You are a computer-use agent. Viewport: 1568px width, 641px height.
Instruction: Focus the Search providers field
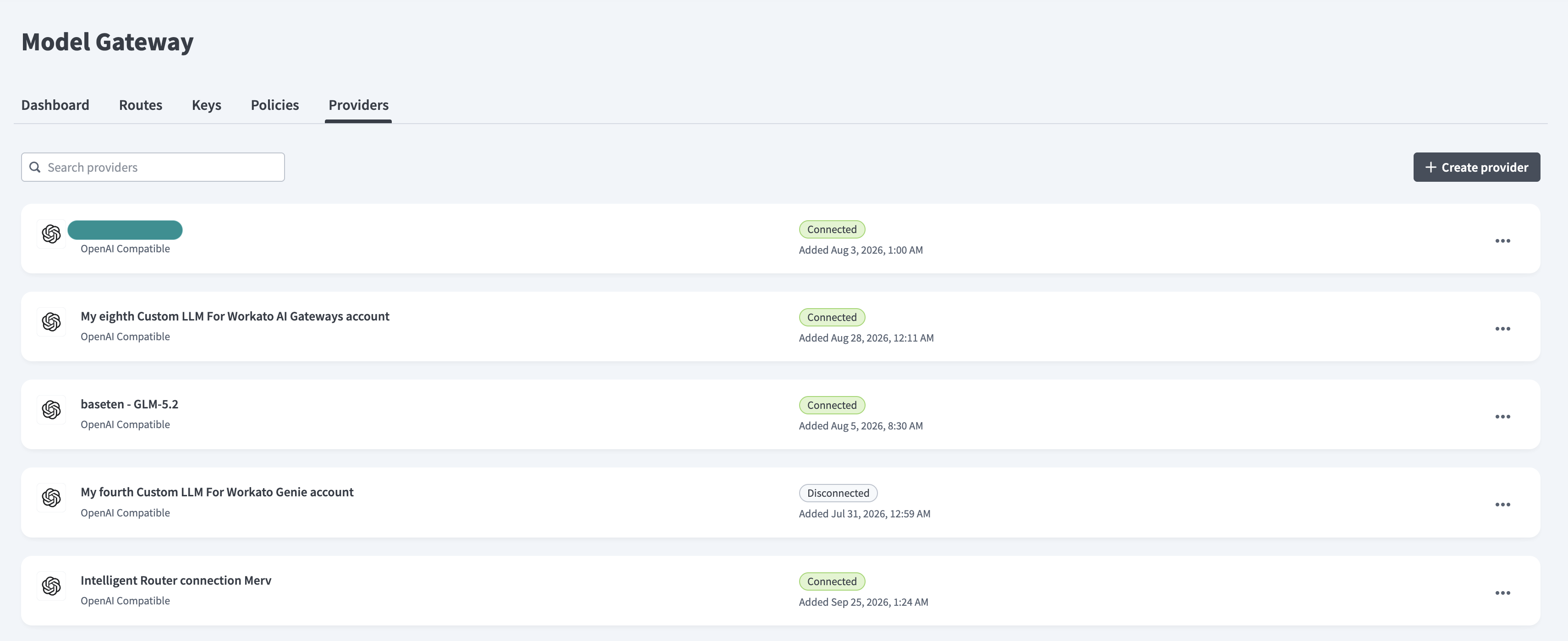(x=153, y=167)
